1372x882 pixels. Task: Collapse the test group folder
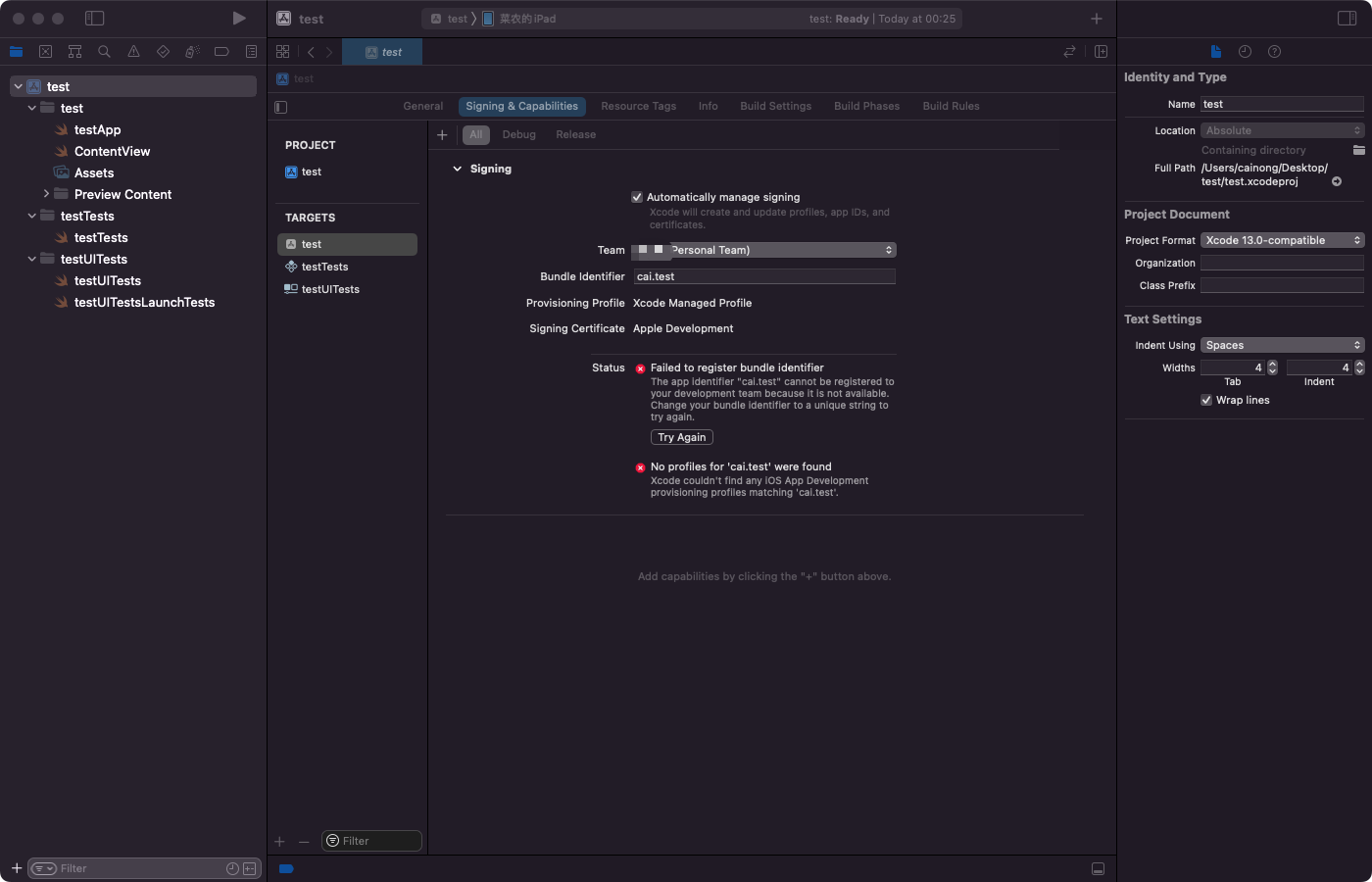(x=31, y=108)
